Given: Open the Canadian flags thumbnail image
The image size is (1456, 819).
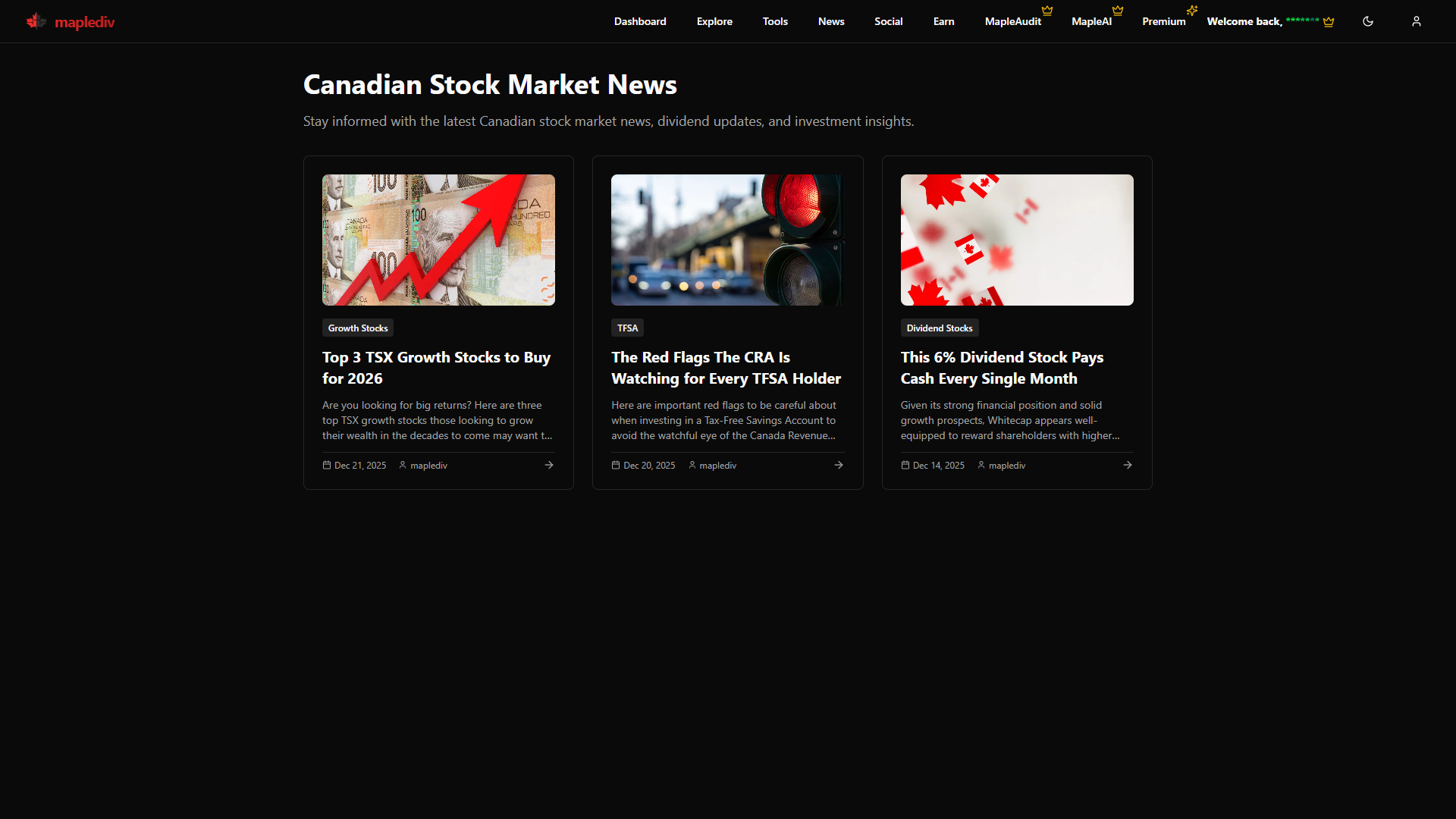Looking at the screenshot, I should [x=1017, y=240].
